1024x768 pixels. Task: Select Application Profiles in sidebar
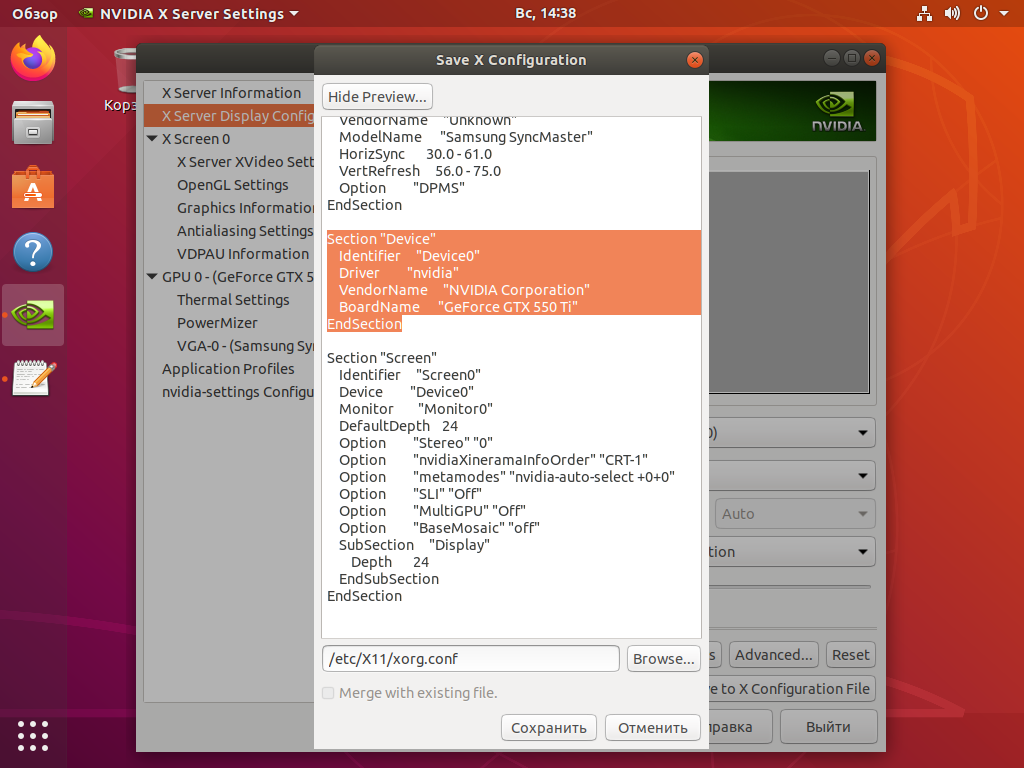pos(228,369)
